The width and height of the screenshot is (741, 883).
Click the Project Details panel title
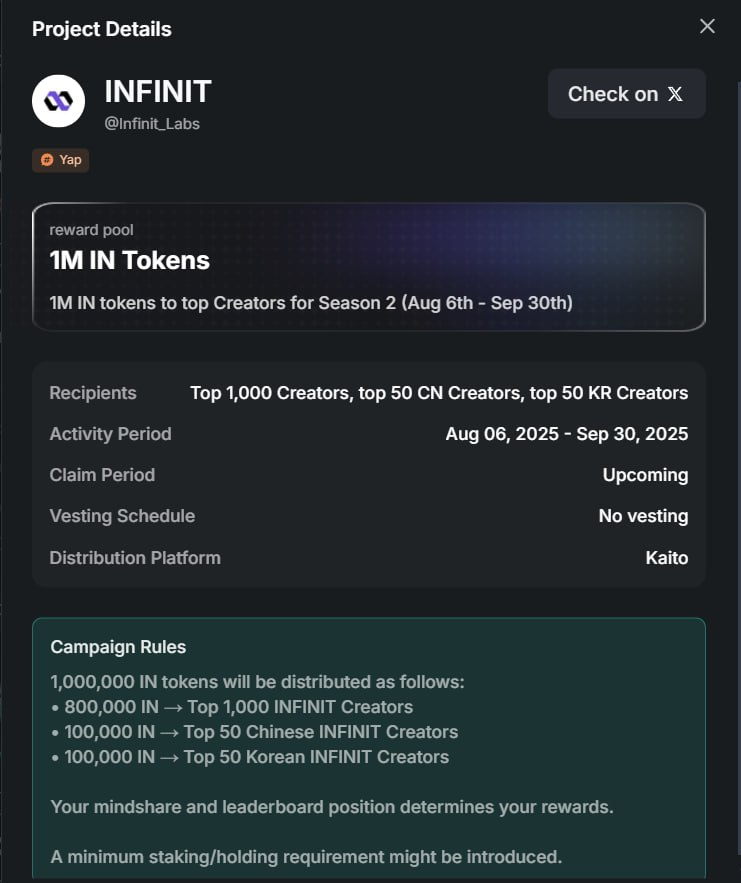102,29
